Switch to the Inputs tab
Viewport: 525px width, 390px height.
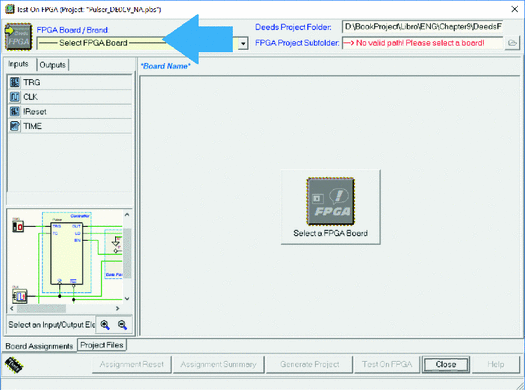[x=18, y=64]
